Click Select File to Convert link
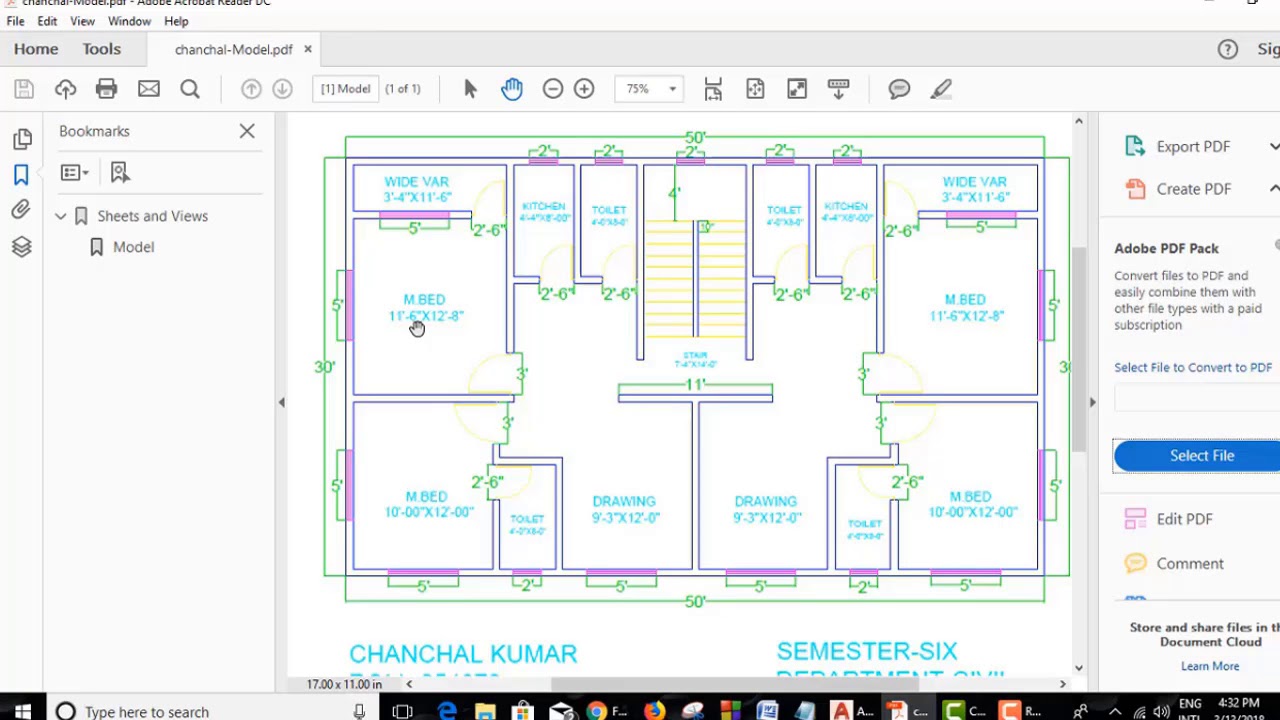 [1193, 367]
